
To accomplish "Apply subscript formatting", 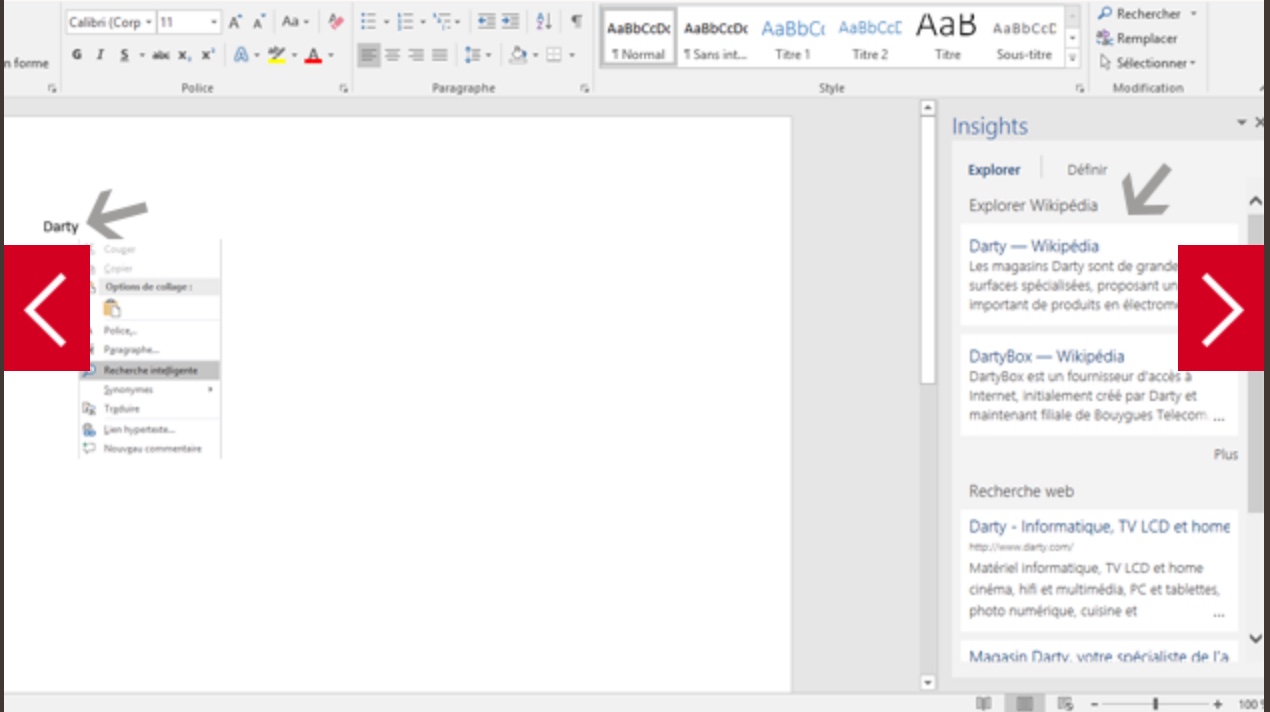I will pyautogui.click(x=184, y=55).
